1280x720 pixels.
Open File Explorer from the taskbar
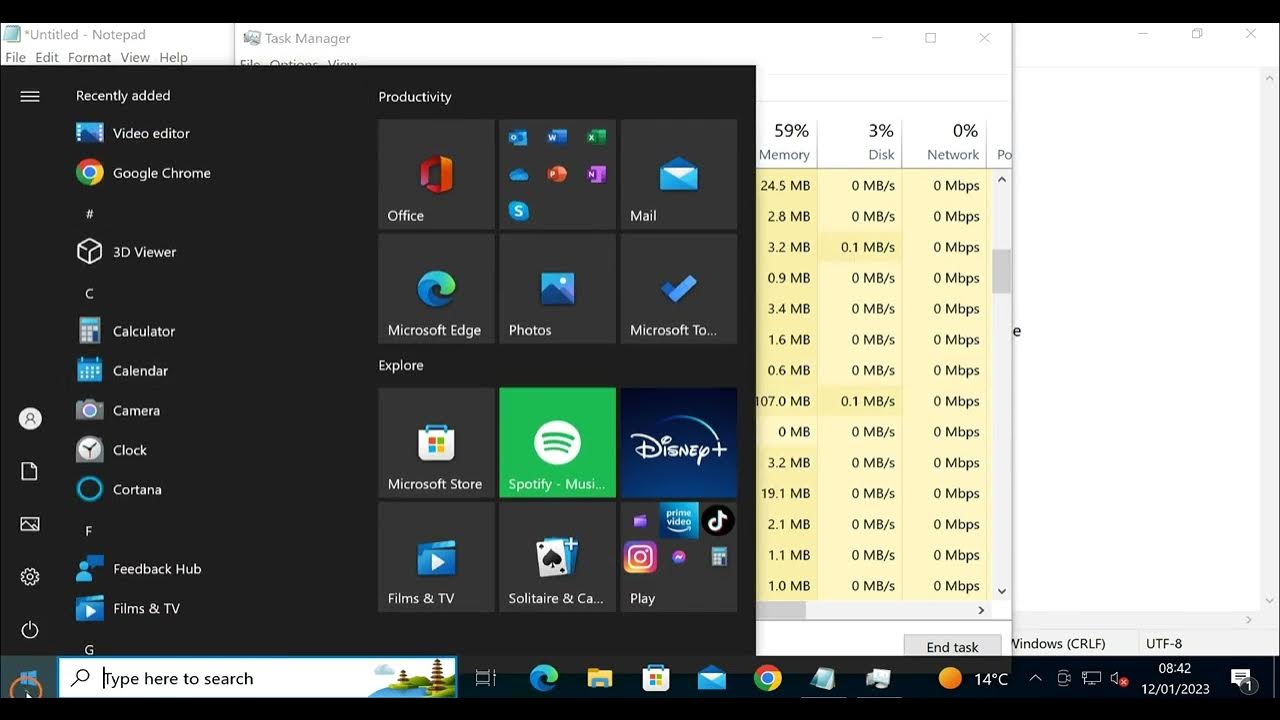pyautogui.click(x=599, y=678)
